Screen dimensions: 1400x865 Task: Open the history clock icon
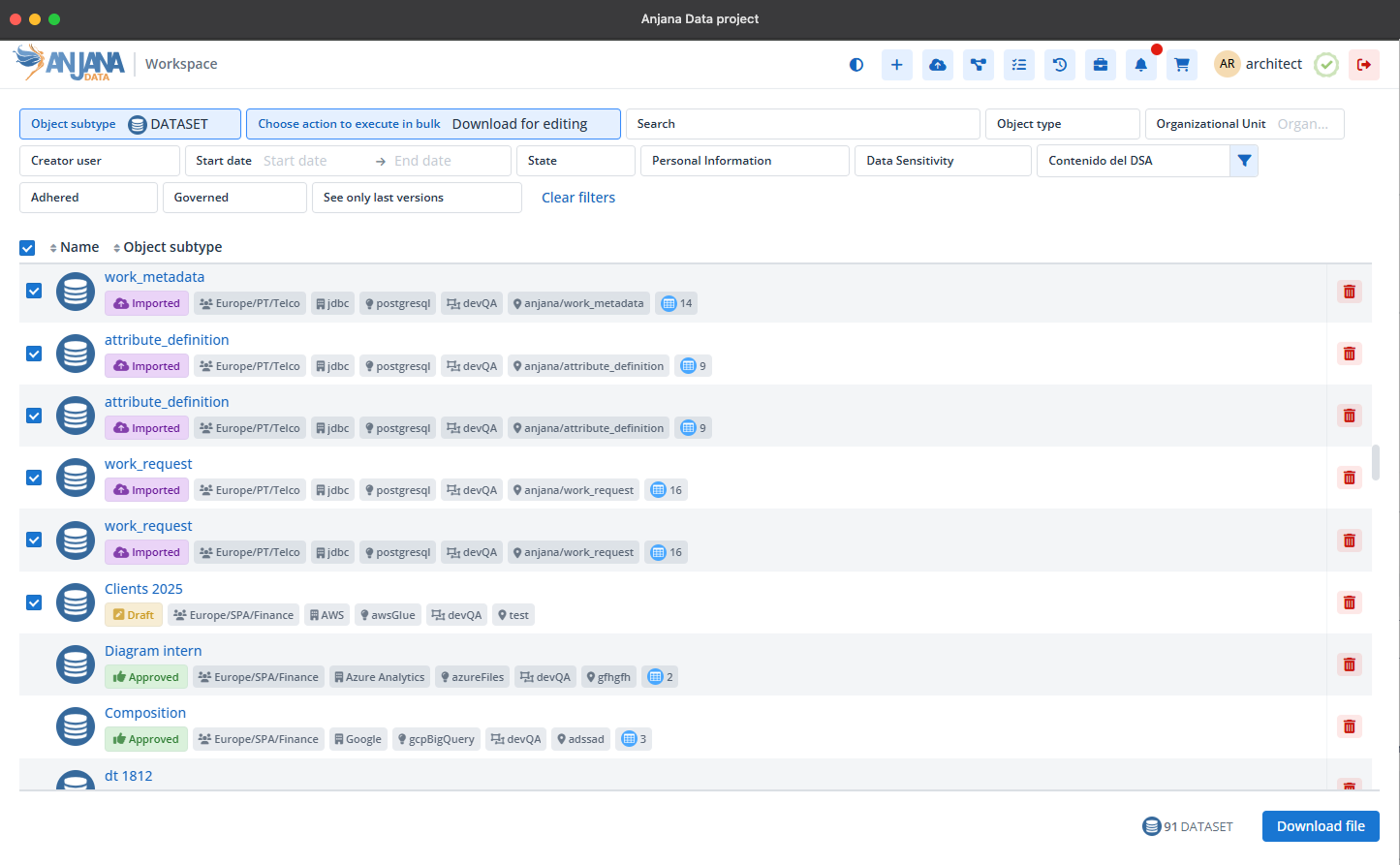[x=1060, y=65]
